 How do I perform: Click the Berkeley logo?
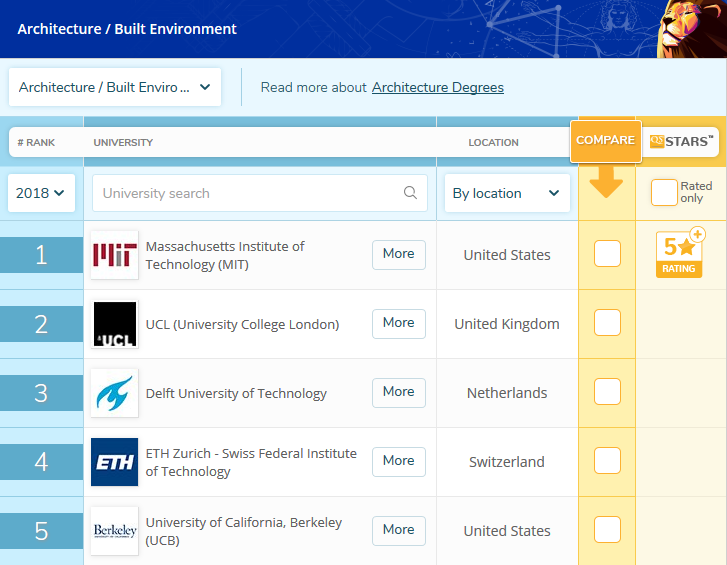(115, 531)
